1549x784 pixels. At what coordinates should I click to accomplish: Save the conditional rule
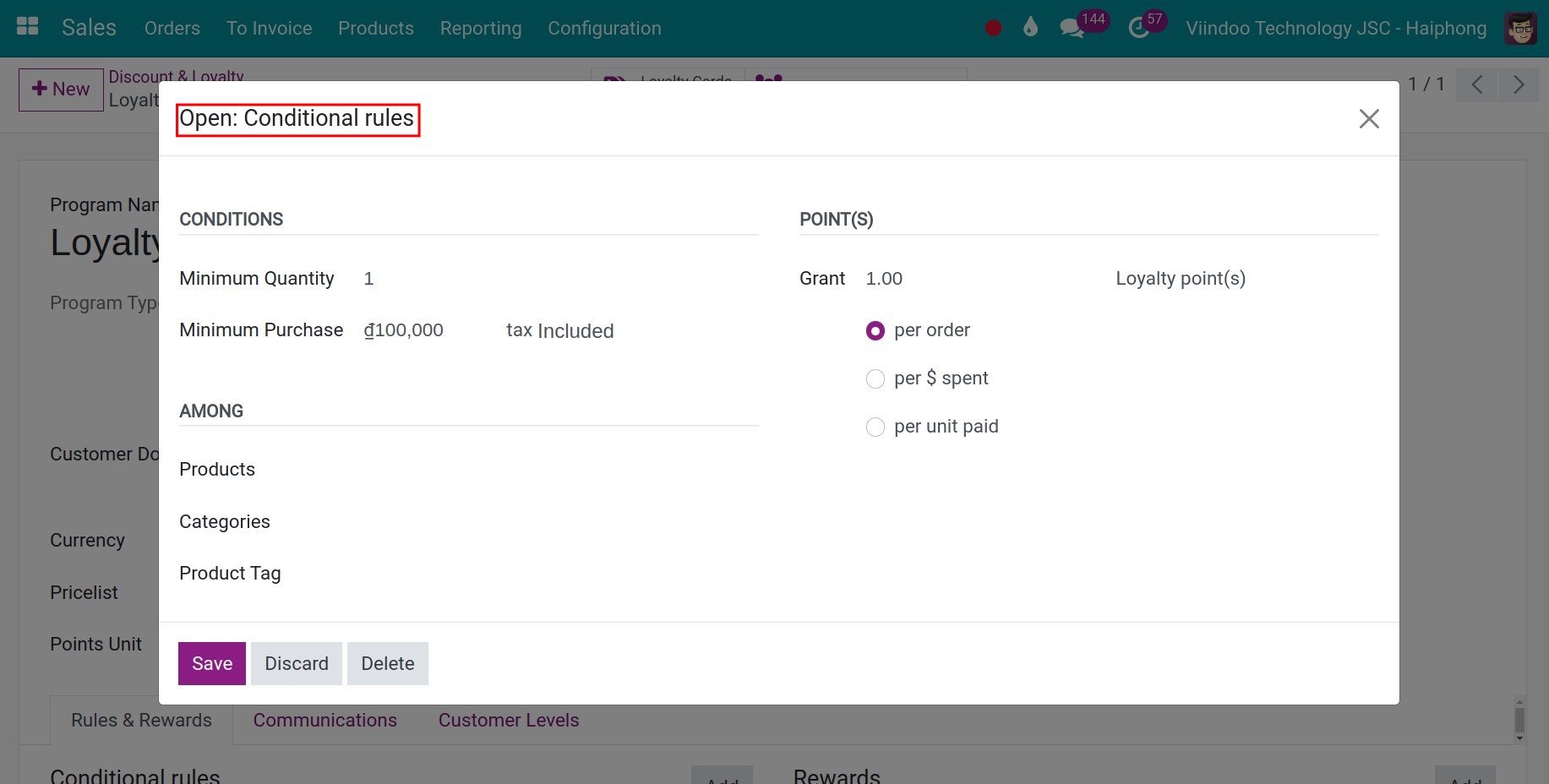211,663
